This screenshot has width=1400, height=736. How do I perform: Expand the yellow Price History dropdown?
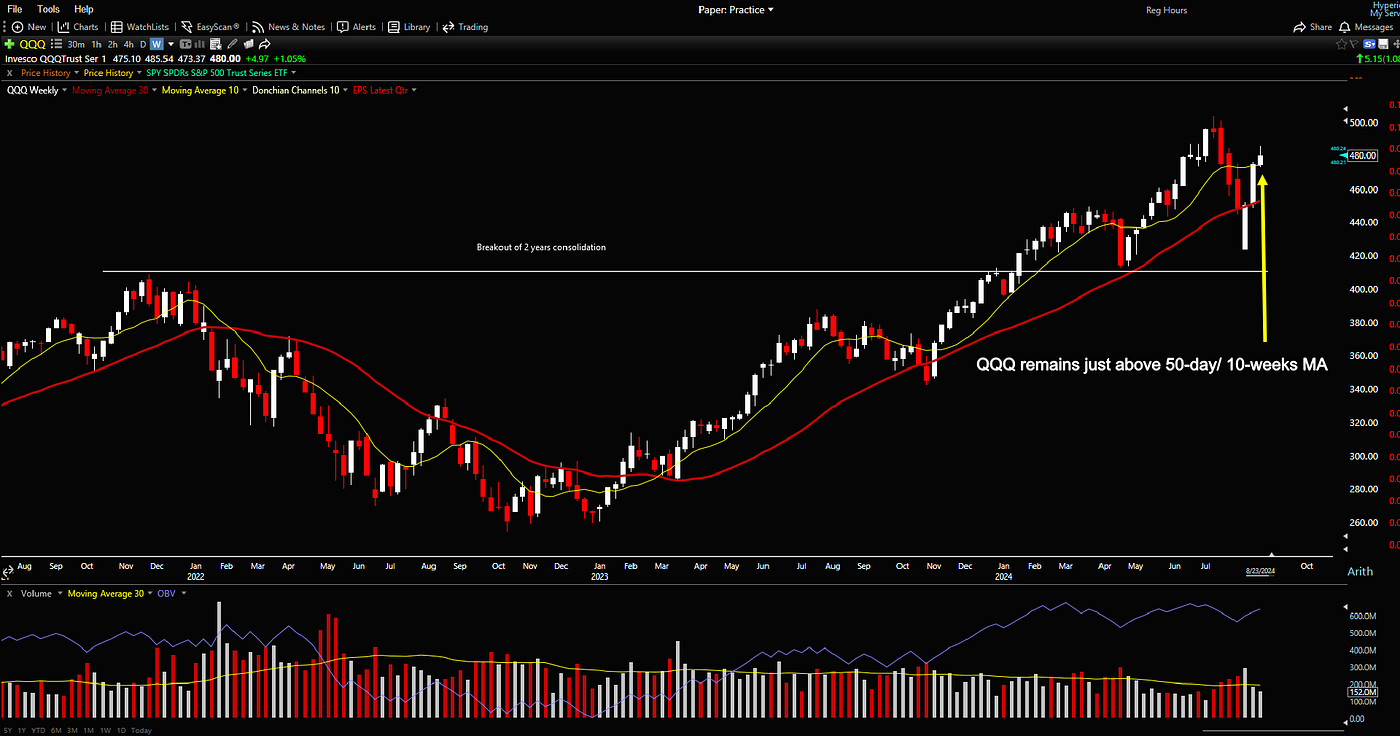pyautogui.click(x=139, y=73)
